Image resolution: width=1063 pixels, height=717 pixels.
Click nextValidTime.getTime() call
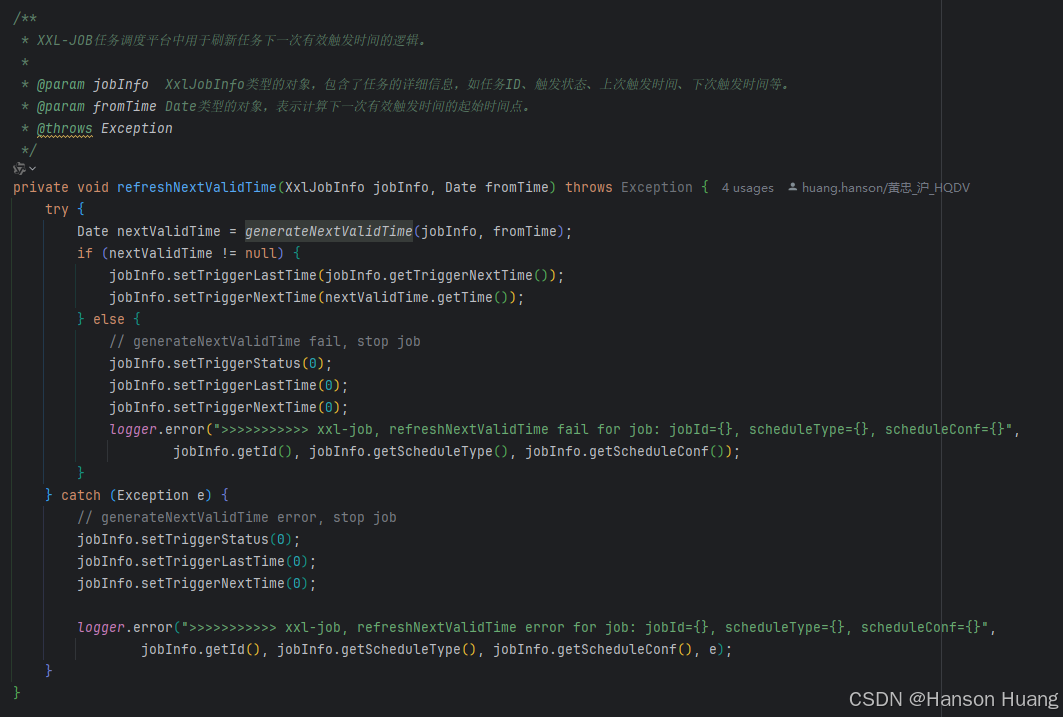417,297
